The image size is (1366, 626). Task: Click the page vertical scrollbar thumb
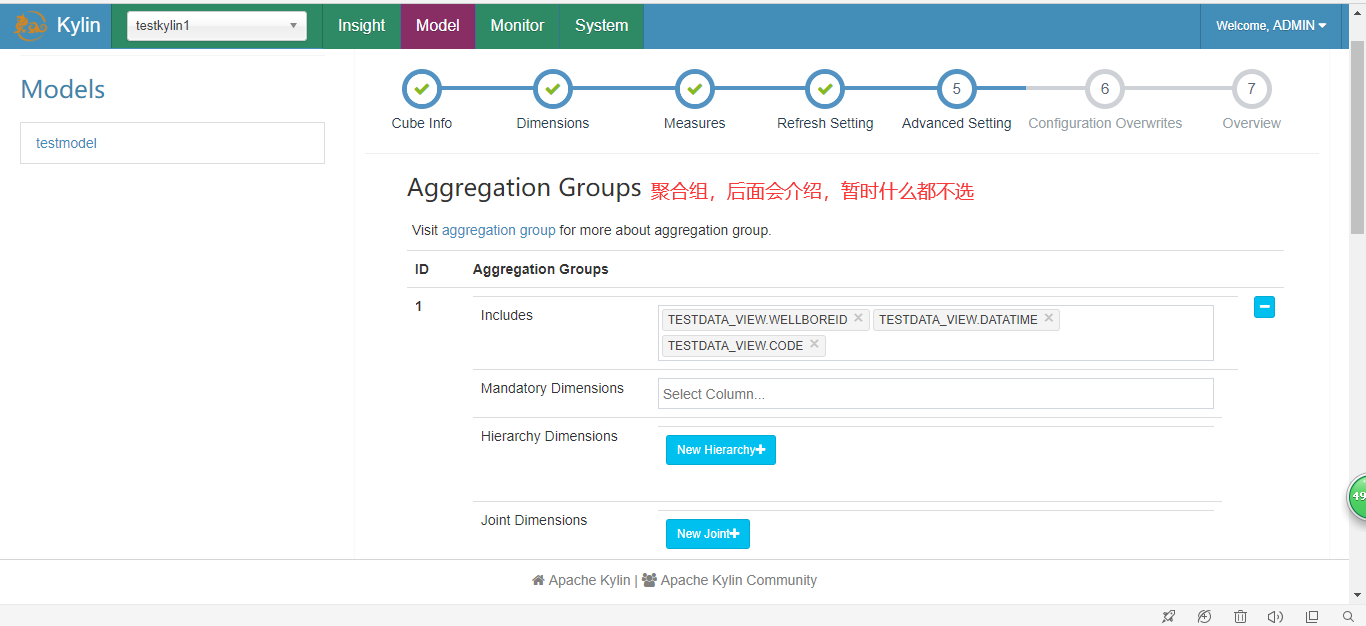coord(1357,138)
